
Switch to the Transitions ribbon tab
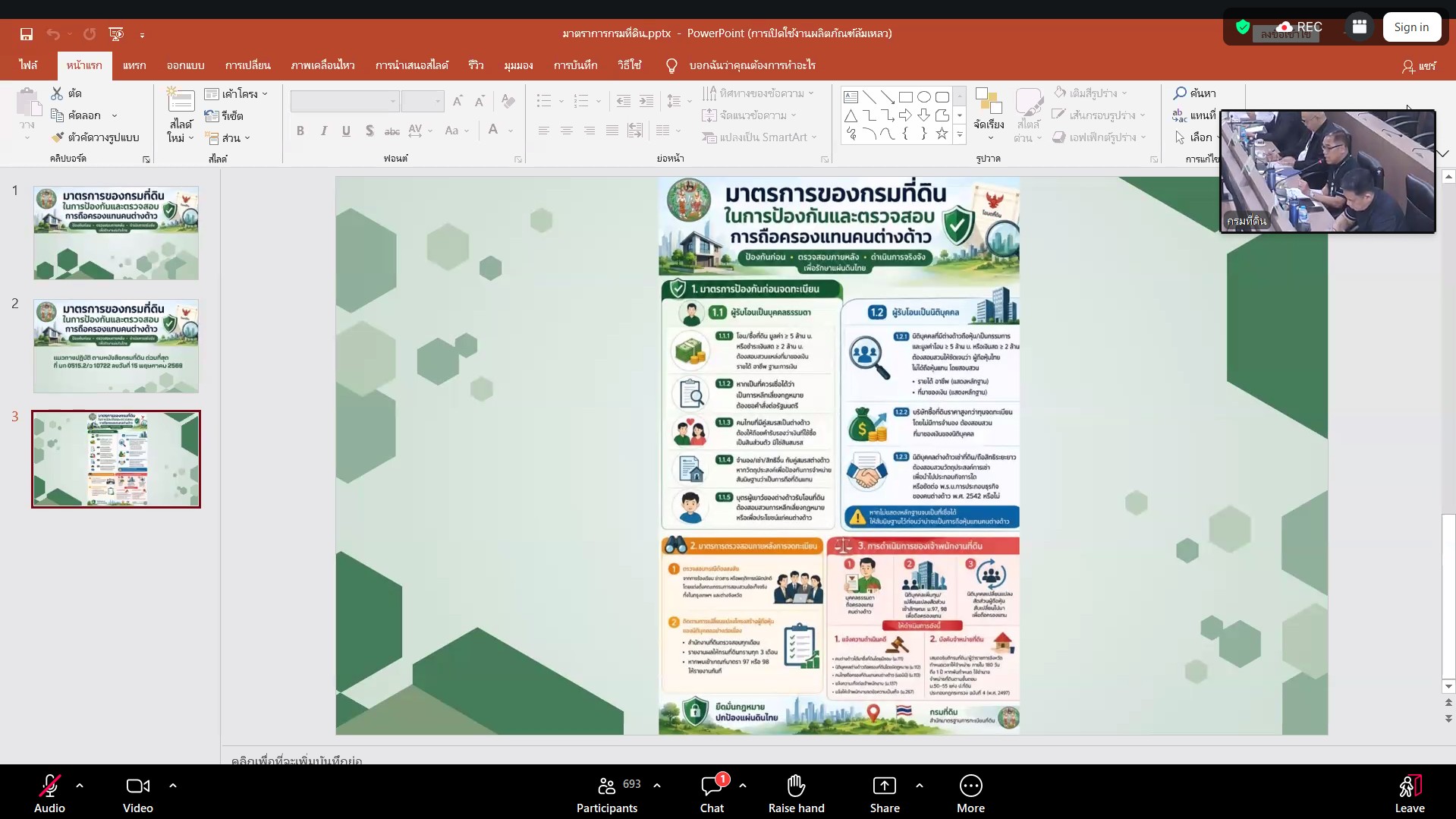point(248,65)
